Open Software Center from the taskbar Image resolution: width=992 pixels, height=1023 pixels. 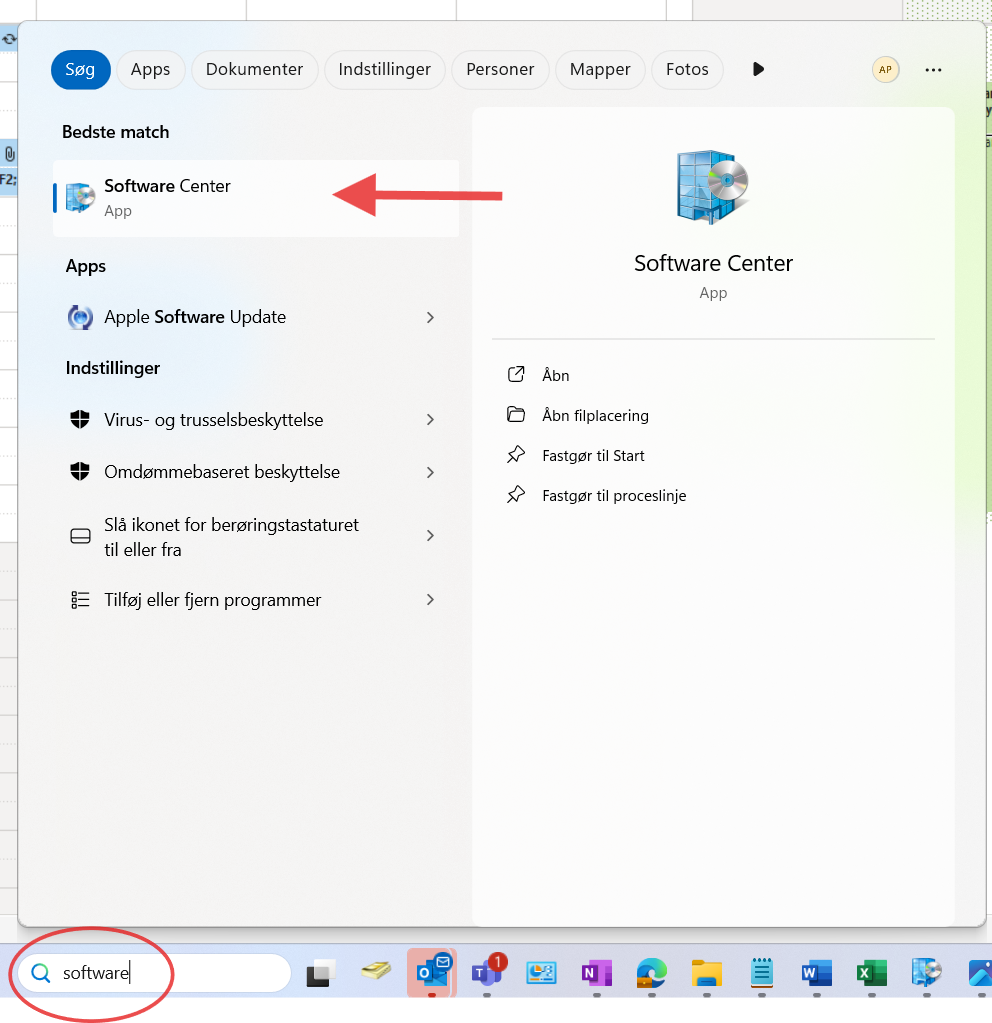[927, 973]
